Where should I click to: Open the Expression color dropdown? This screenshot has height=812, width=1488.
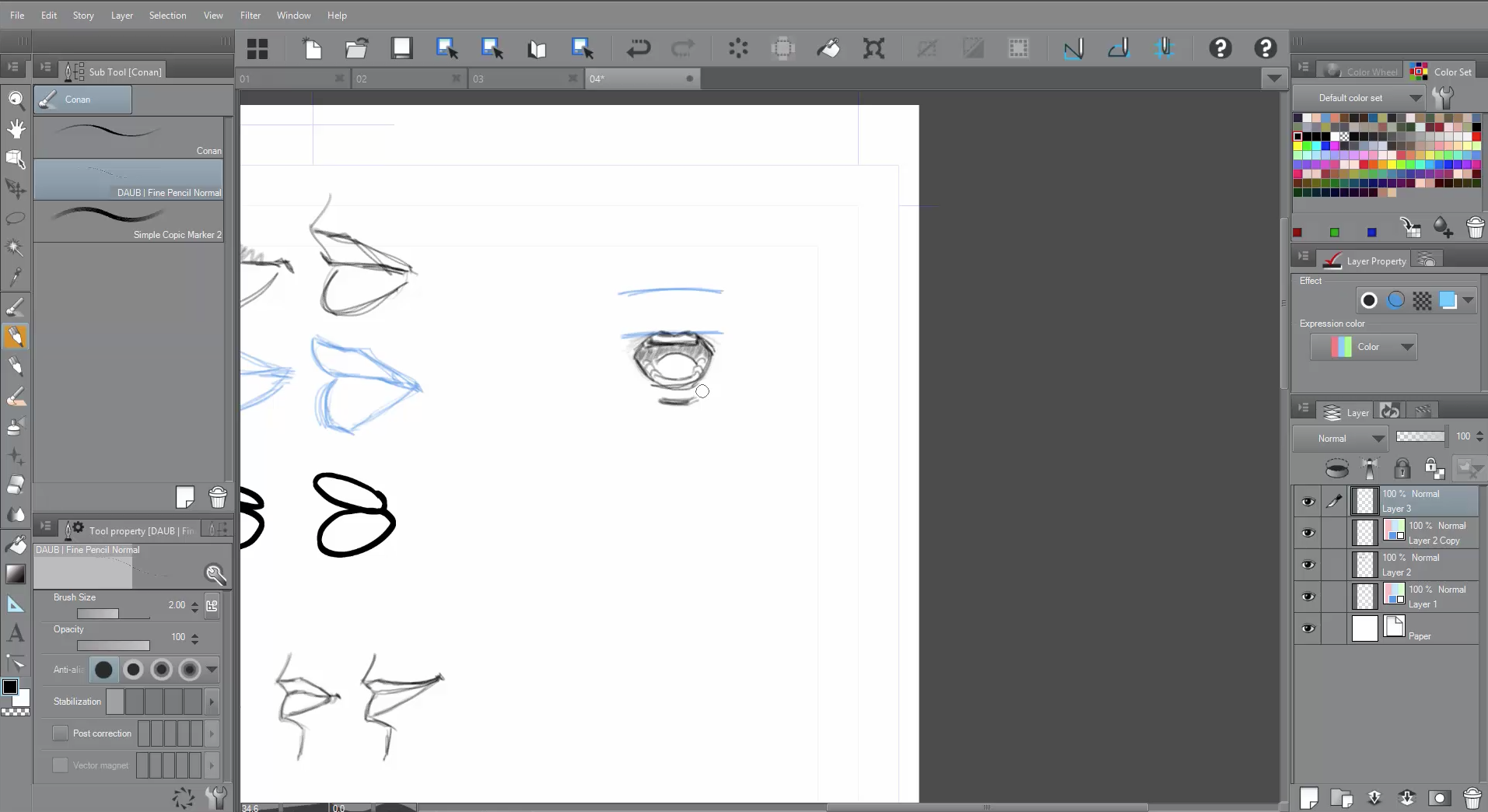1364,347
